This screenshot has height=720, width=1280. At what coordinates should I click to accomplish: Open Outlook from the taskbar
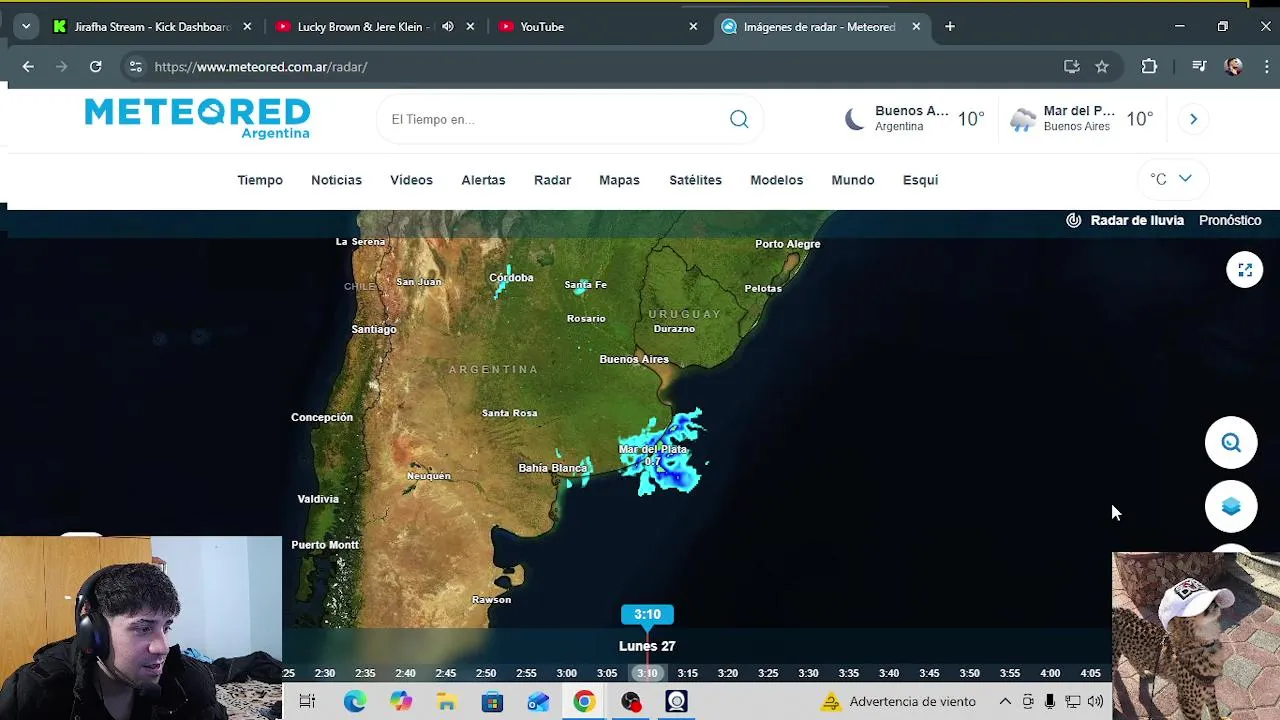pos(538,702)
